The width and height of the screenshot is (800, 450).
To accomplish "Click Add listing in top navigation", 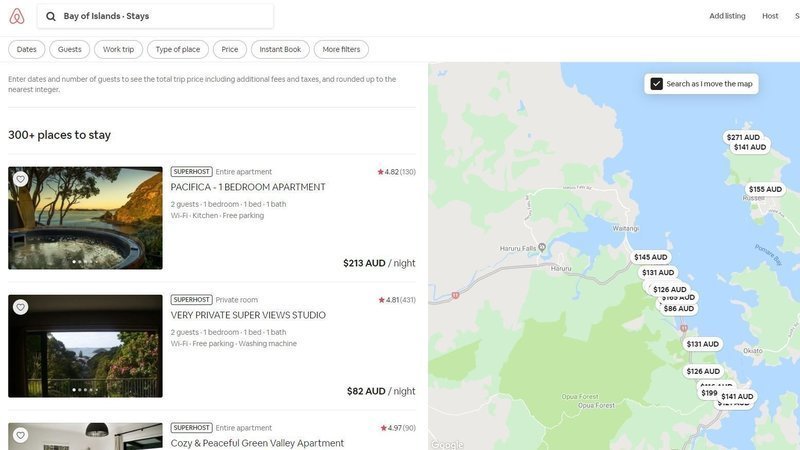I will pyautogui.click(x=727, y=16).
